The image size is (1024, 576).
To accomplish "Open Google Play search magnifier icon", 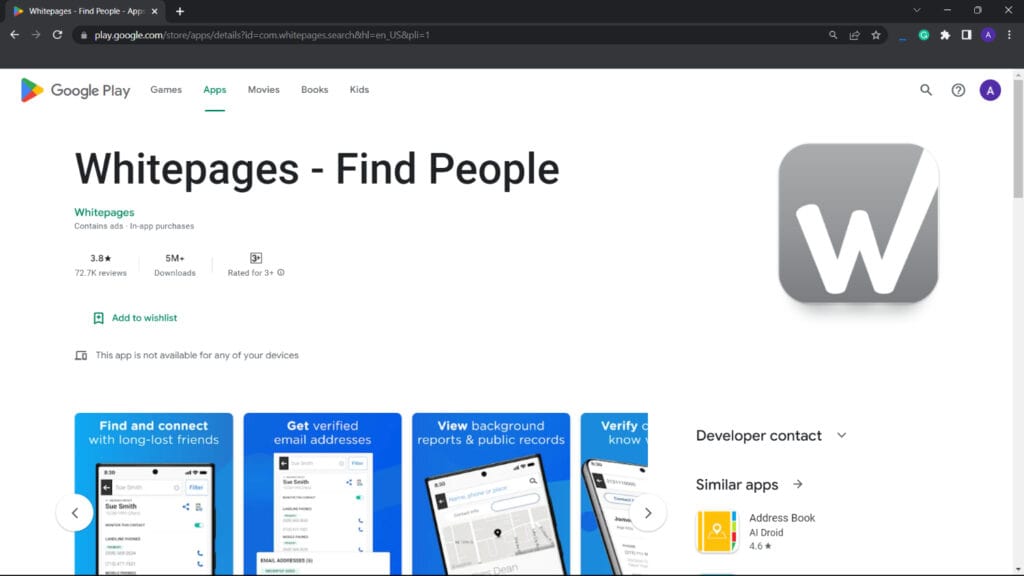I will 926,90.
